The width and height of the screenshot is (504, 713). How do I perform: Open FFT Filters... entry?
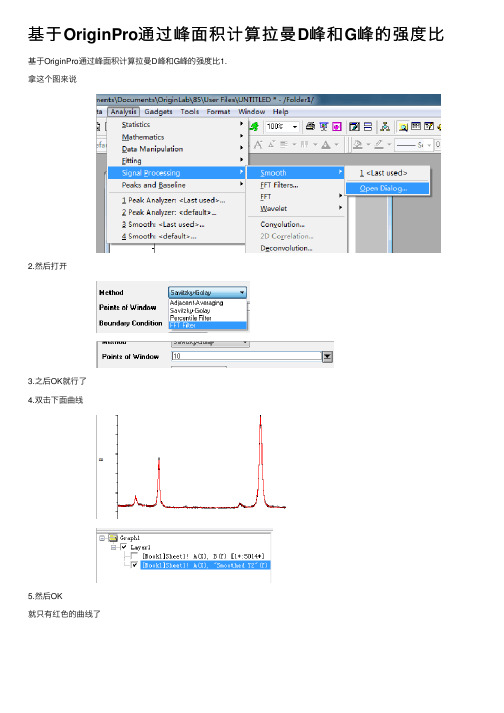[279, 185]
